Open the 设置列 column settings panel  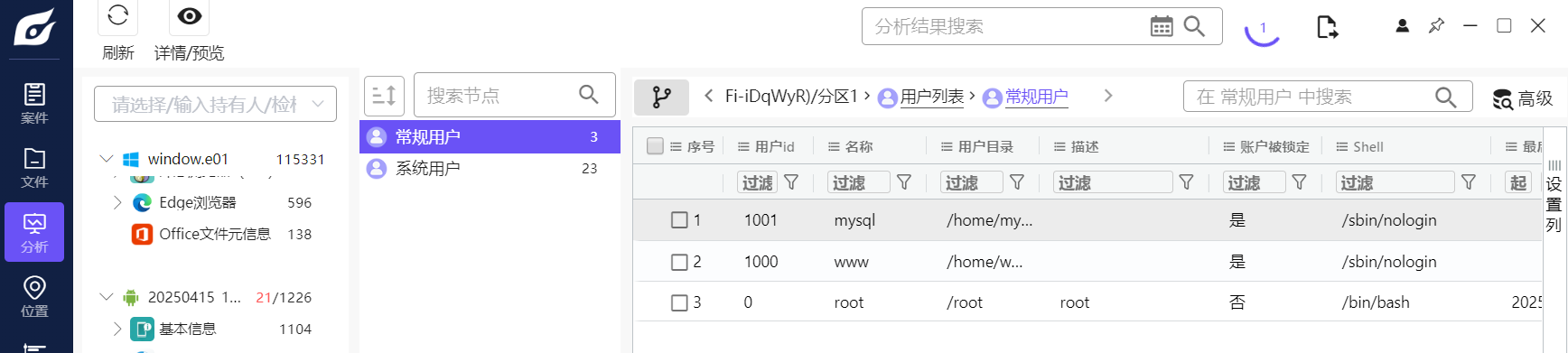[1554, 197]
